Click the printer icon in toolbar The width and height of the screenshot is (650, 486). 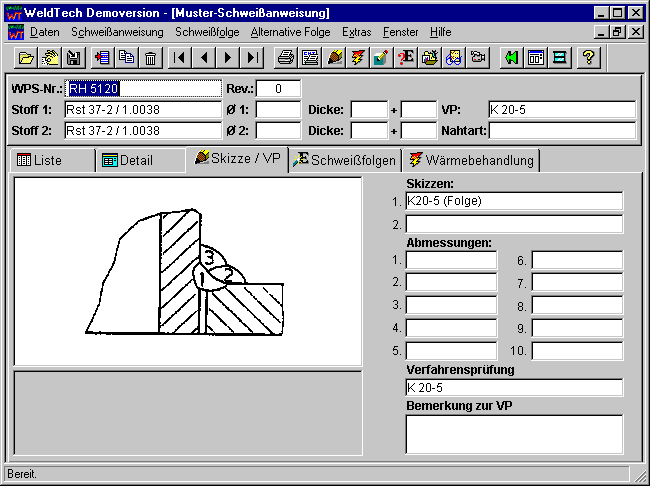click(x=286, y=57)
